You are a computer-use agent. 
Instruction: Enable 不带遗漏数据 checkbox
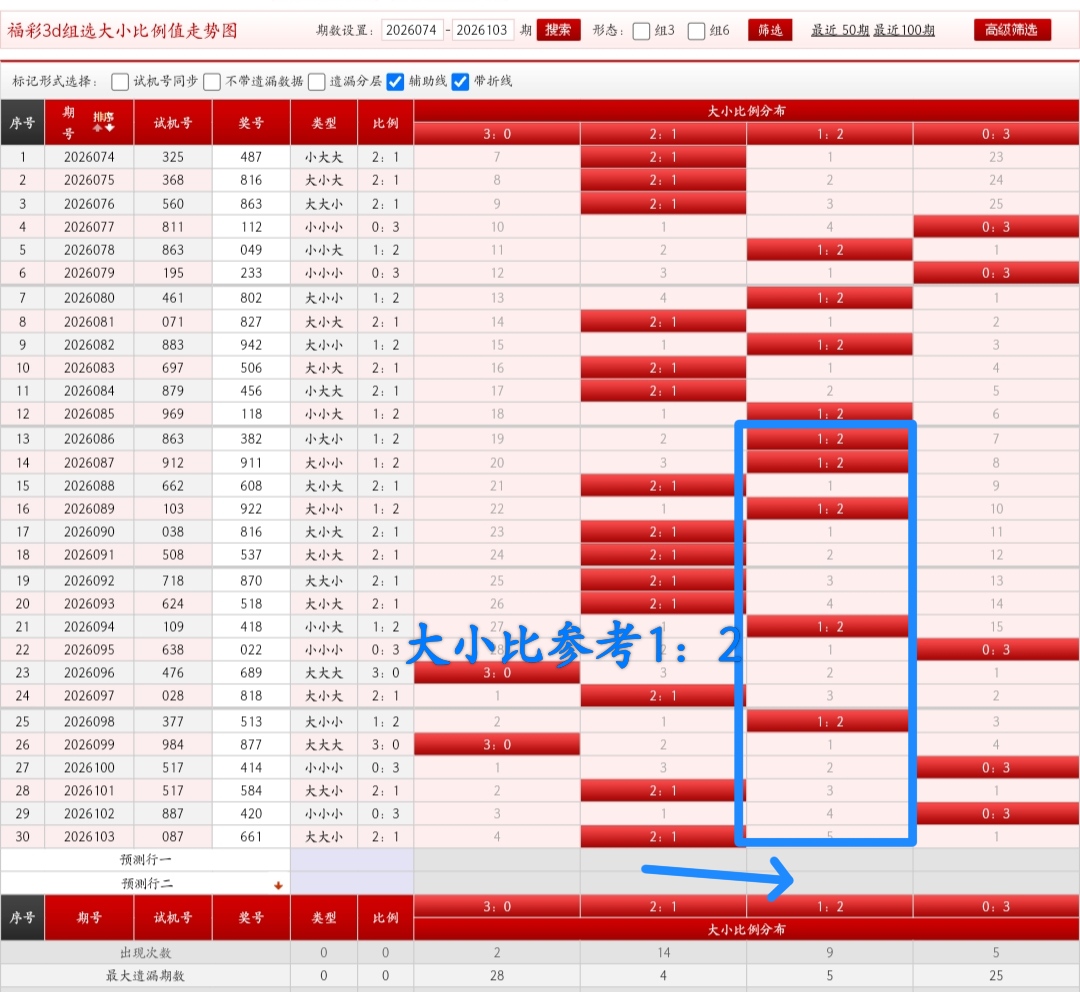pyautogui.click(x=212, y=82)
